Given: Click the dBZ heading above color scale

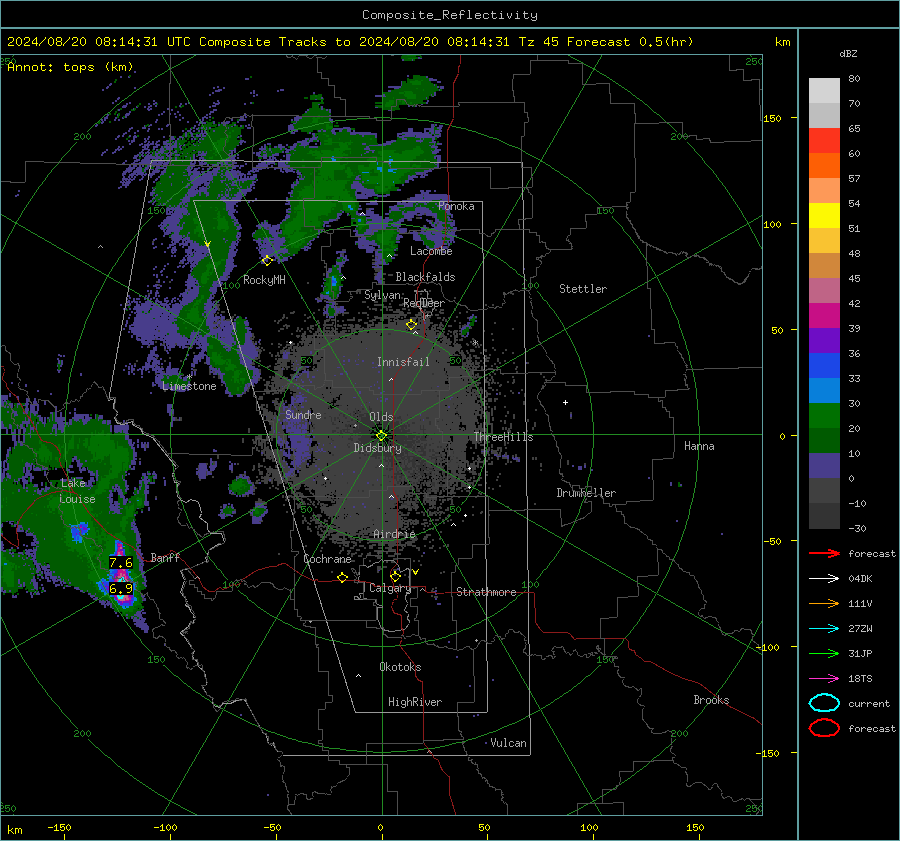Looking at the screenshot, I should pos(848,53).
